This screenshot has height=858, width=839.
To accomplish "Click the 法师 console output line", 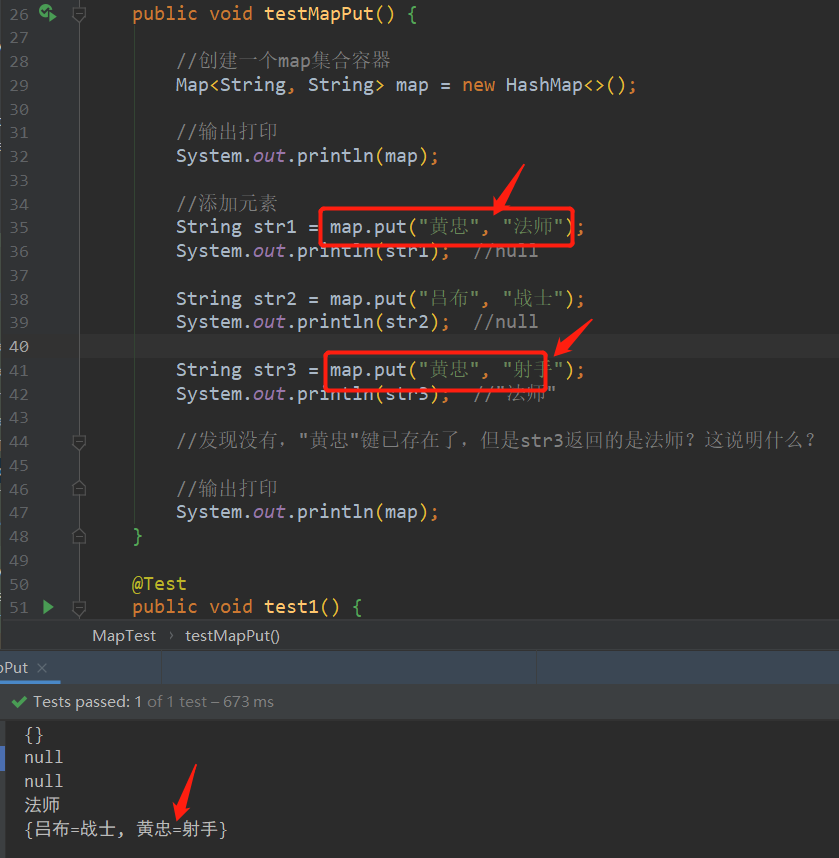I will pyautogui.click(x=42, y=805).
